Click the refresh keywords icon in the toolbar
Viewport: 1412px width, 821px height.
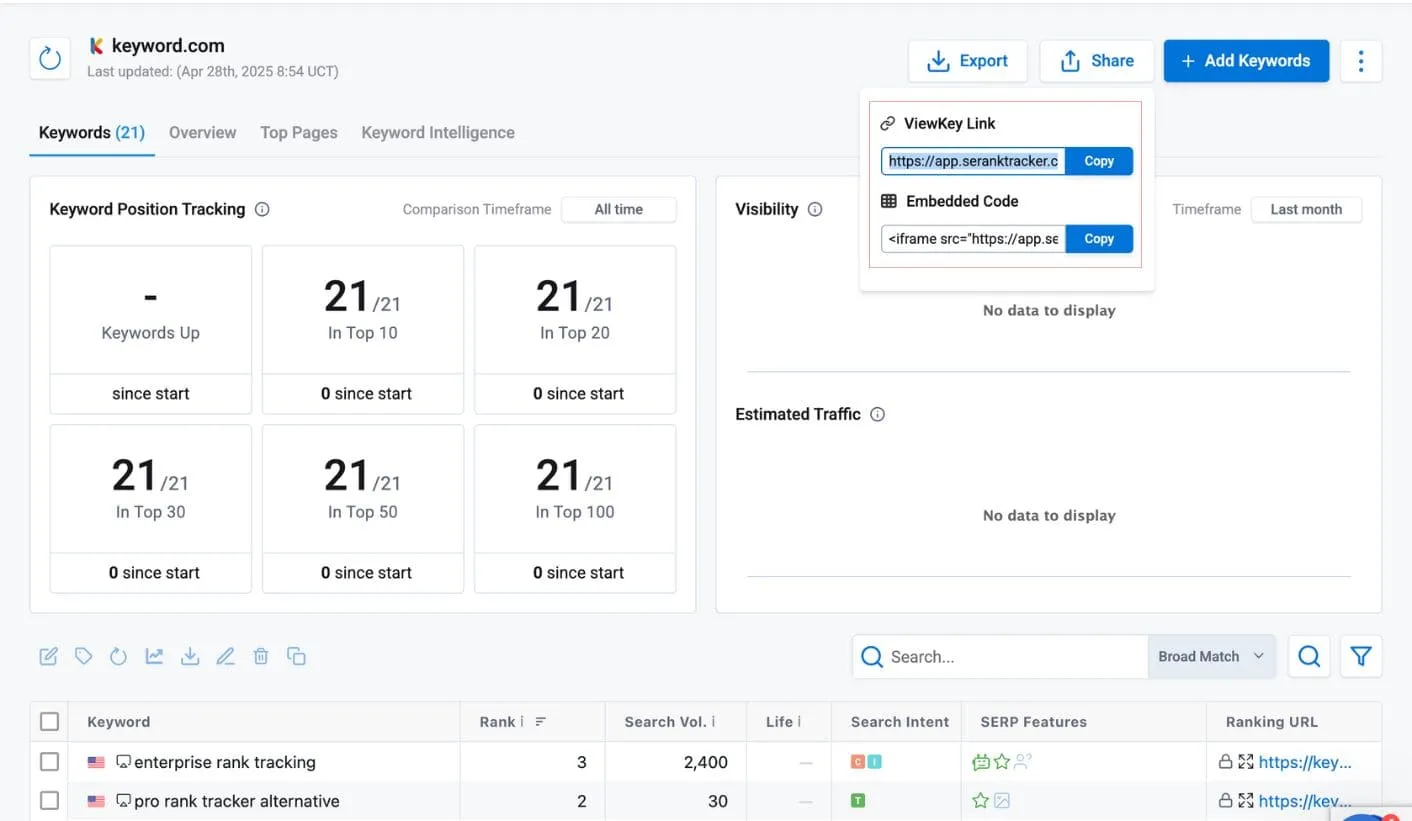tap(119, 655)
